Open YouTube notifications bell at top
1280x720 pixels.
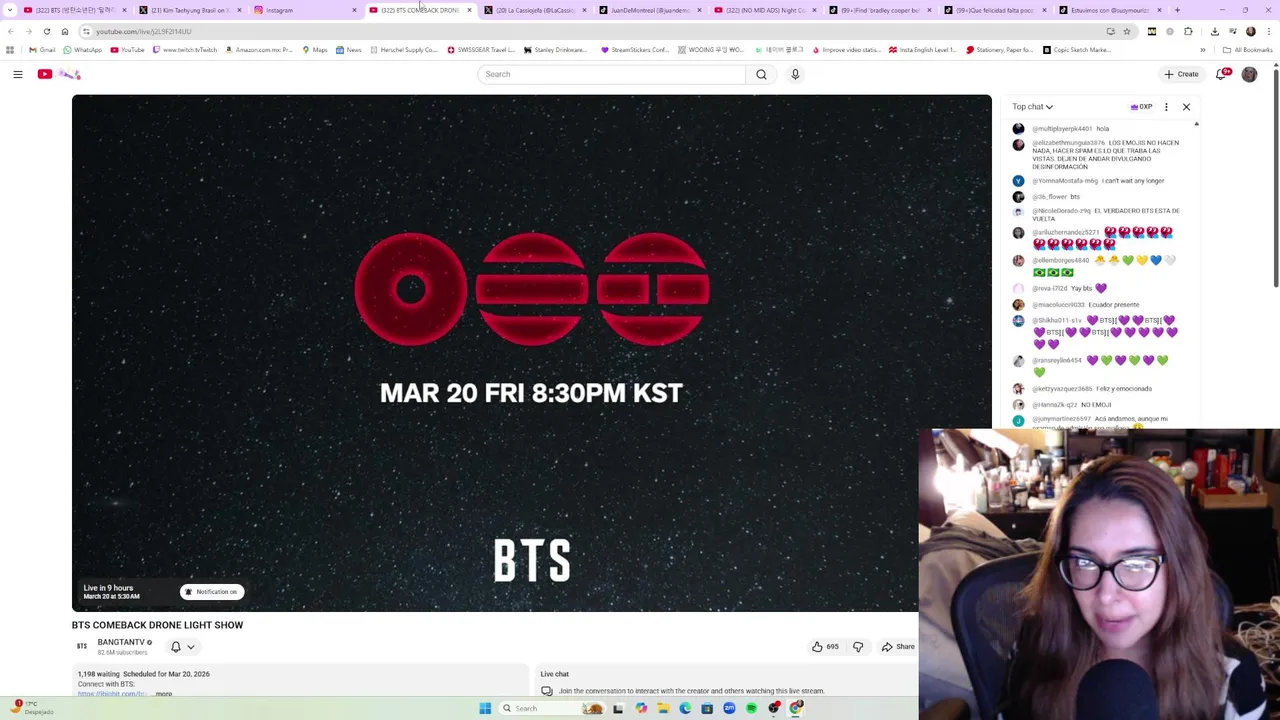1223,74
